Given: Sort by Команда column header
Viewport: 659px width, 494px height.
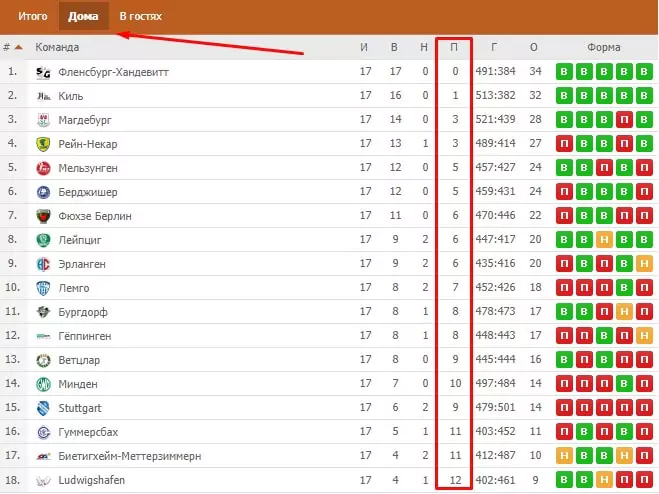Looking at the screenshot, I should tap(57, 47).
